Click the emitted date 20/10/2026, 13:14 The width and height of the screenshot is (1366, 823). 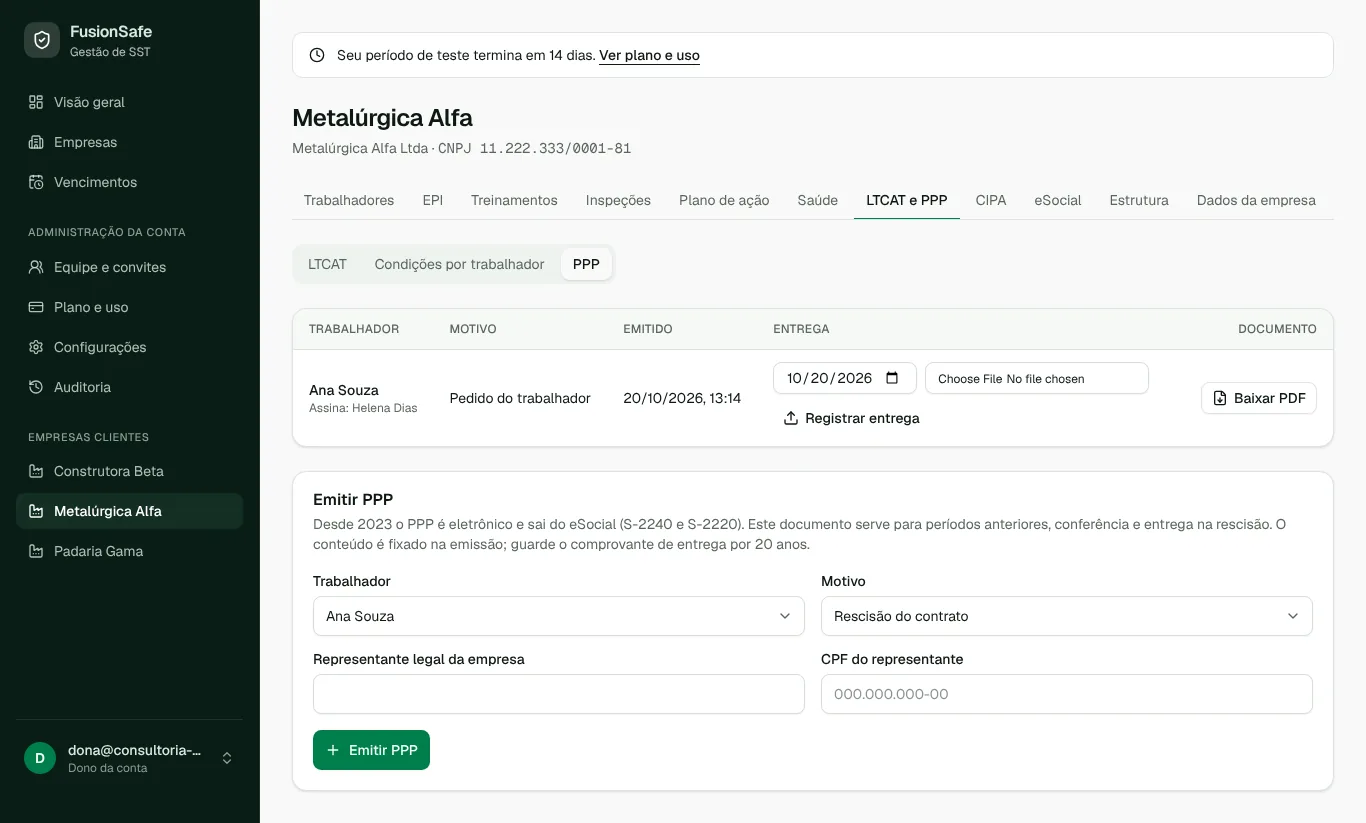click(682, 398)
